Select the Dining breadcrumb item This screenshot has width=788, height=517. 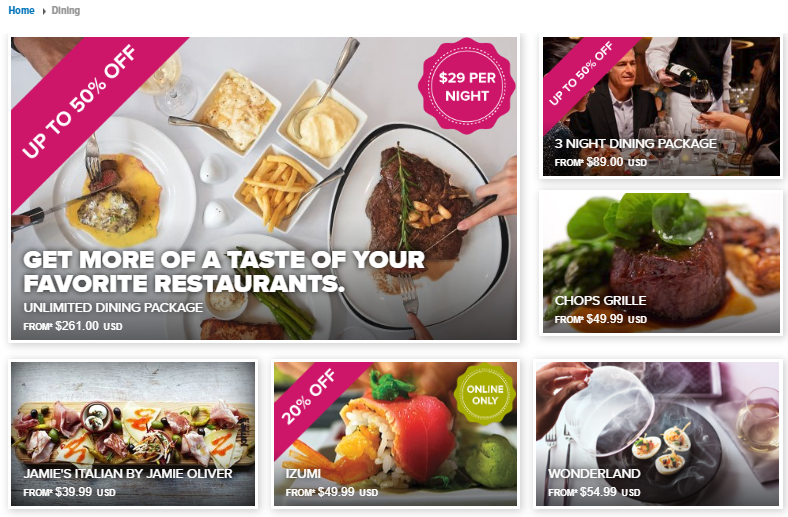click(66, 11)
